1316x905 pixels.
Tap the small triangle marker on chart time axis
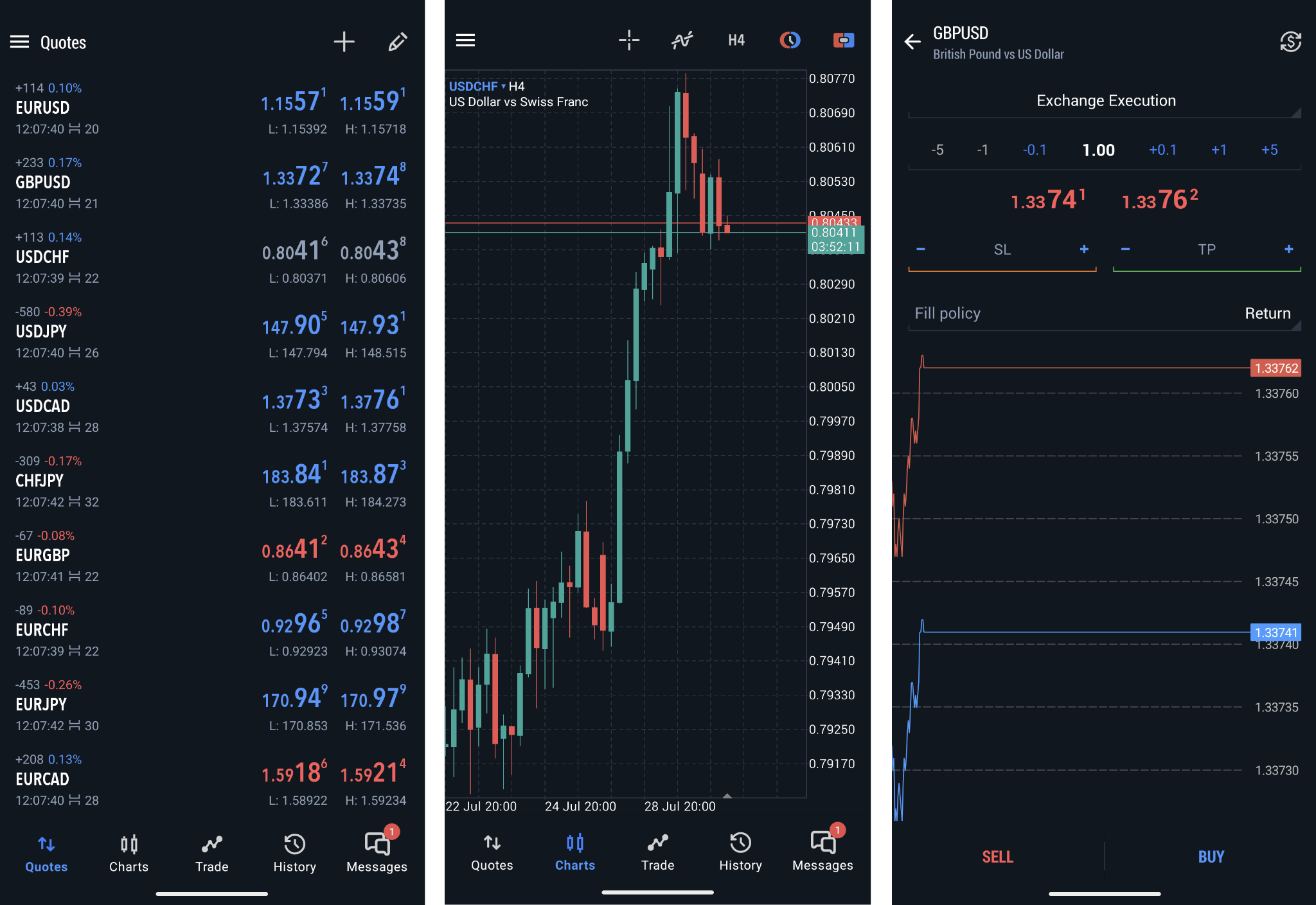click(727, 796)
